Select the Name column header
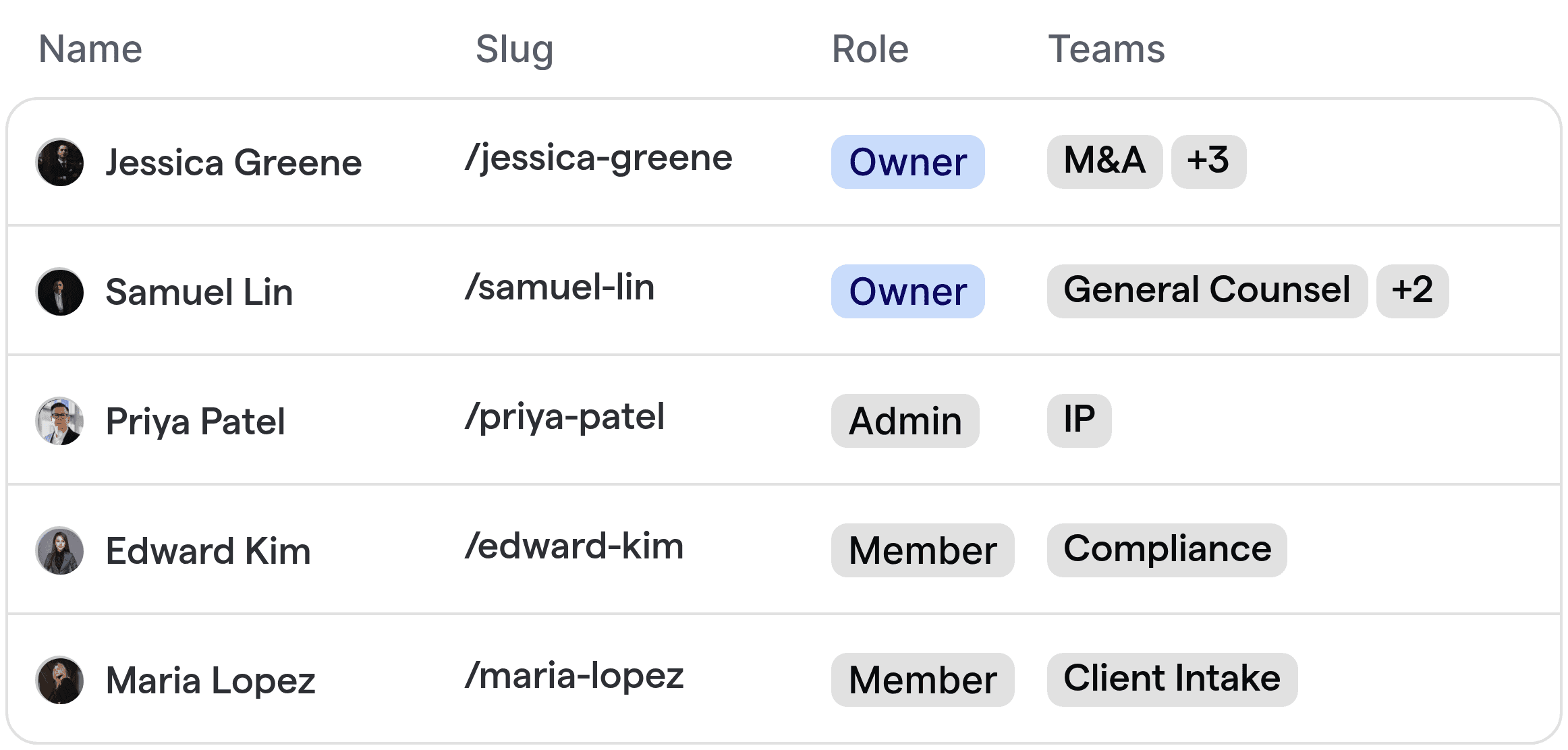The height and width of the screenshot is (750, 1568). (x=90, y=49)
